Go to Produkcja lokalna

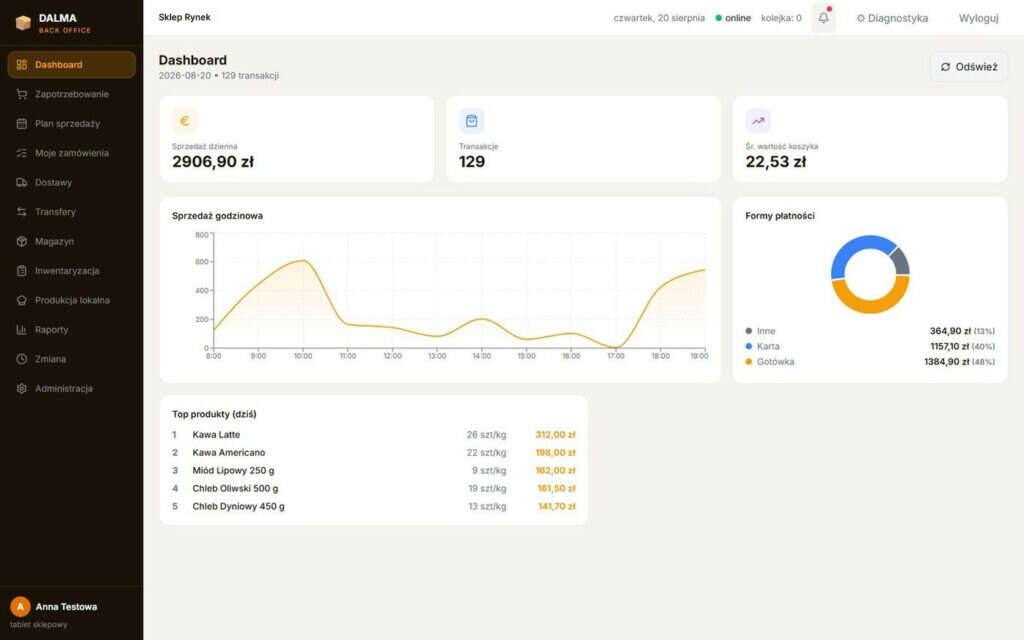click(x=71, y=300)
